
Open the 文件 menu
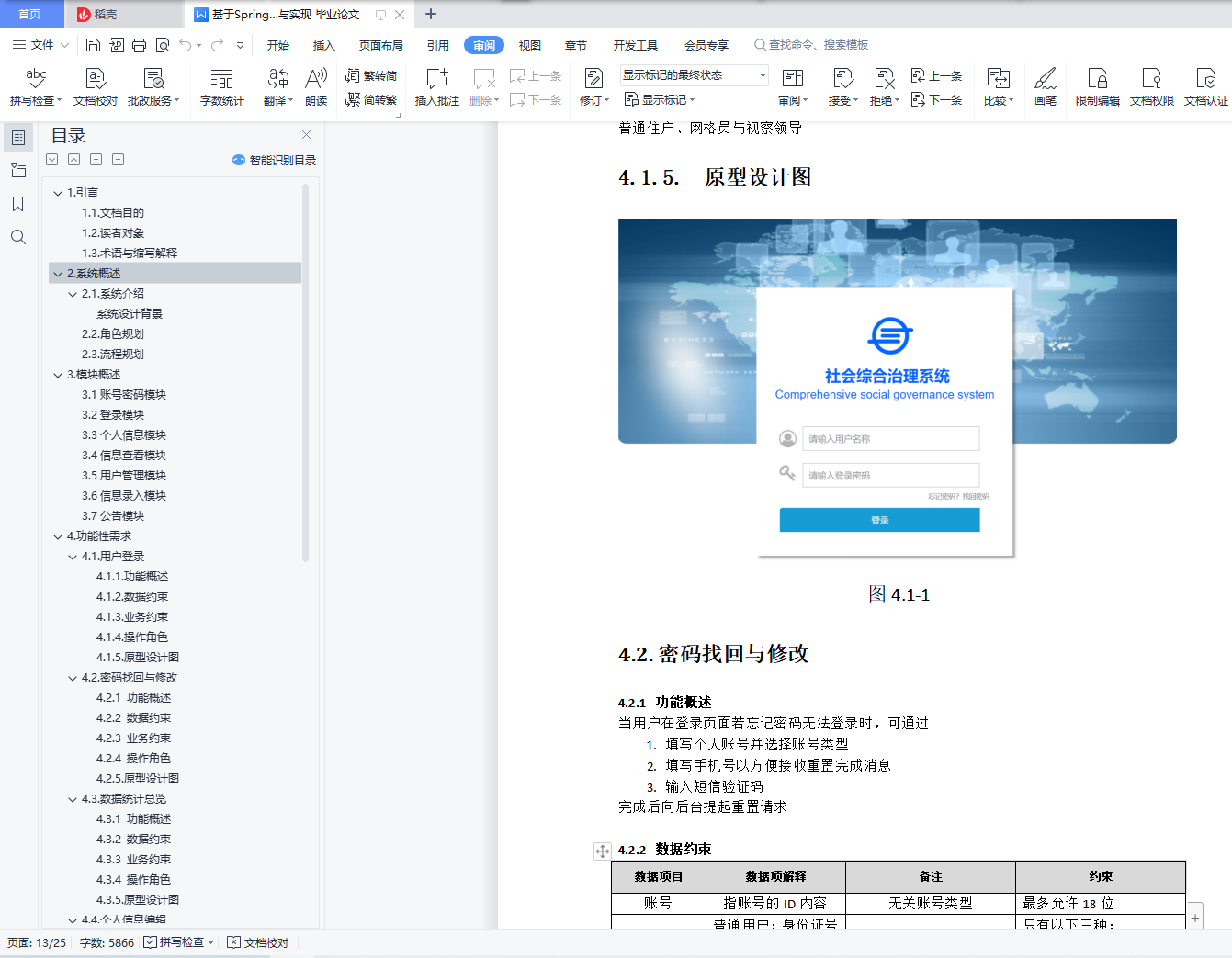[40, 45]
